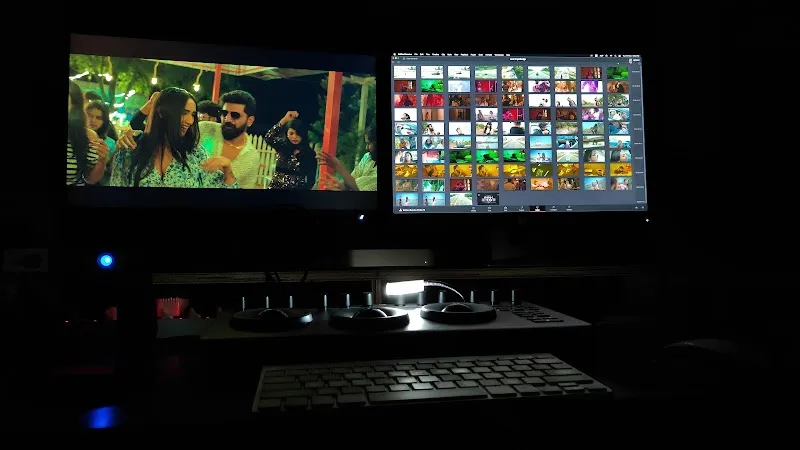Select the highlighted Color page icon

[x=537, y=209]
